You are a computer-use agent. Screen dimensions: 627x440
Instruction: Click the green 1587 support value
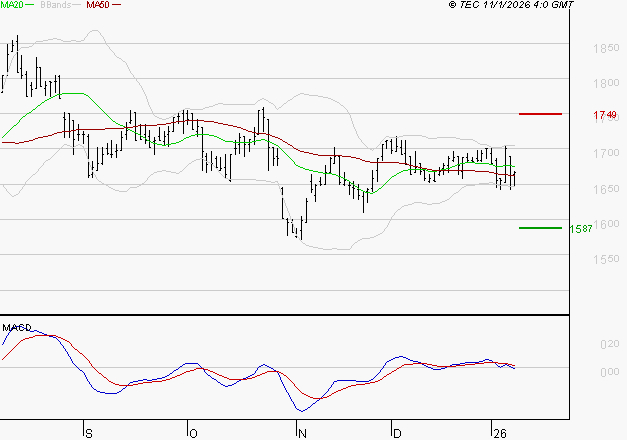[x=581, y=229]
